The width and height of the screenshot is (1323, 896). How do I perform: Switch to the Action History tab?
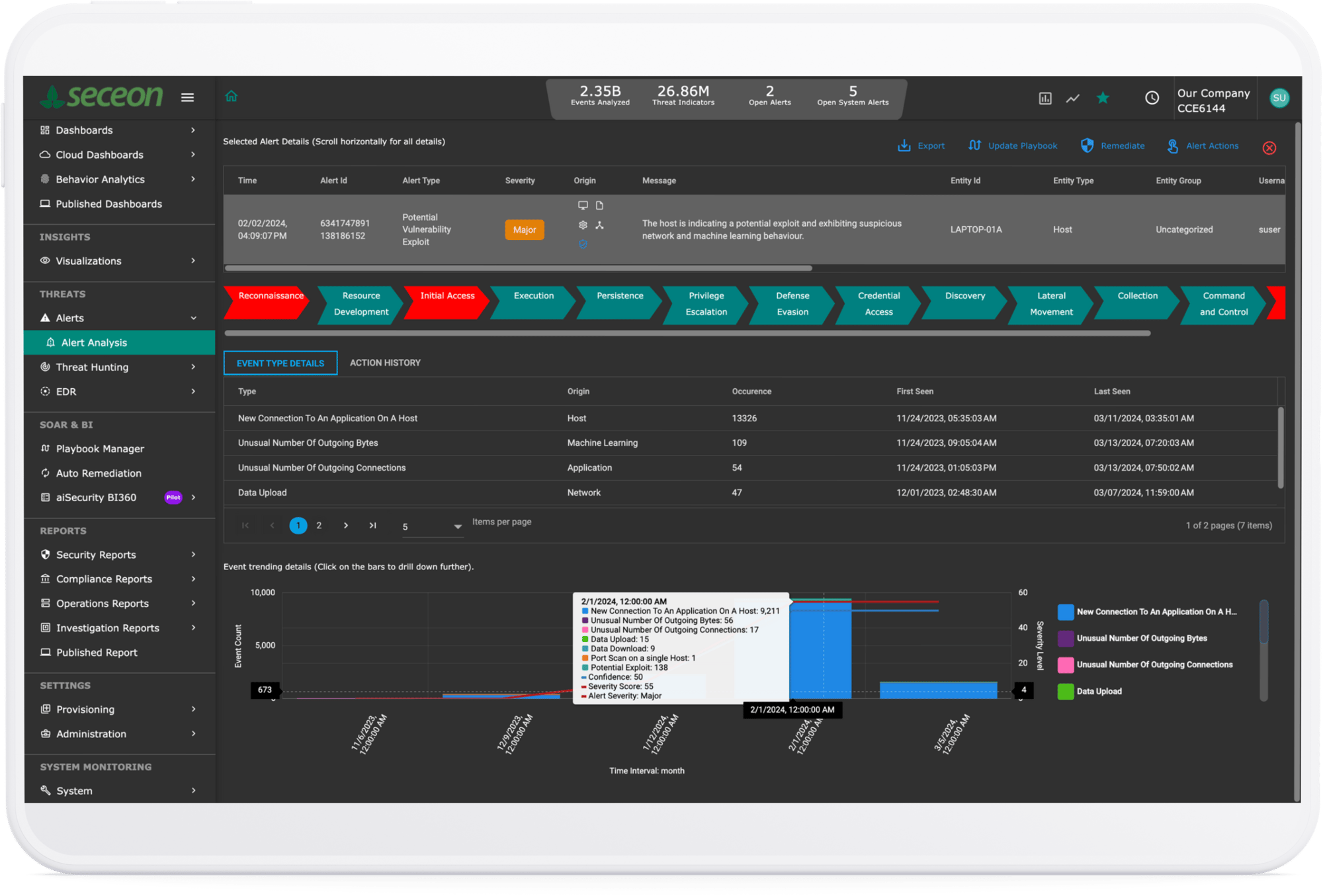point(385,363)
